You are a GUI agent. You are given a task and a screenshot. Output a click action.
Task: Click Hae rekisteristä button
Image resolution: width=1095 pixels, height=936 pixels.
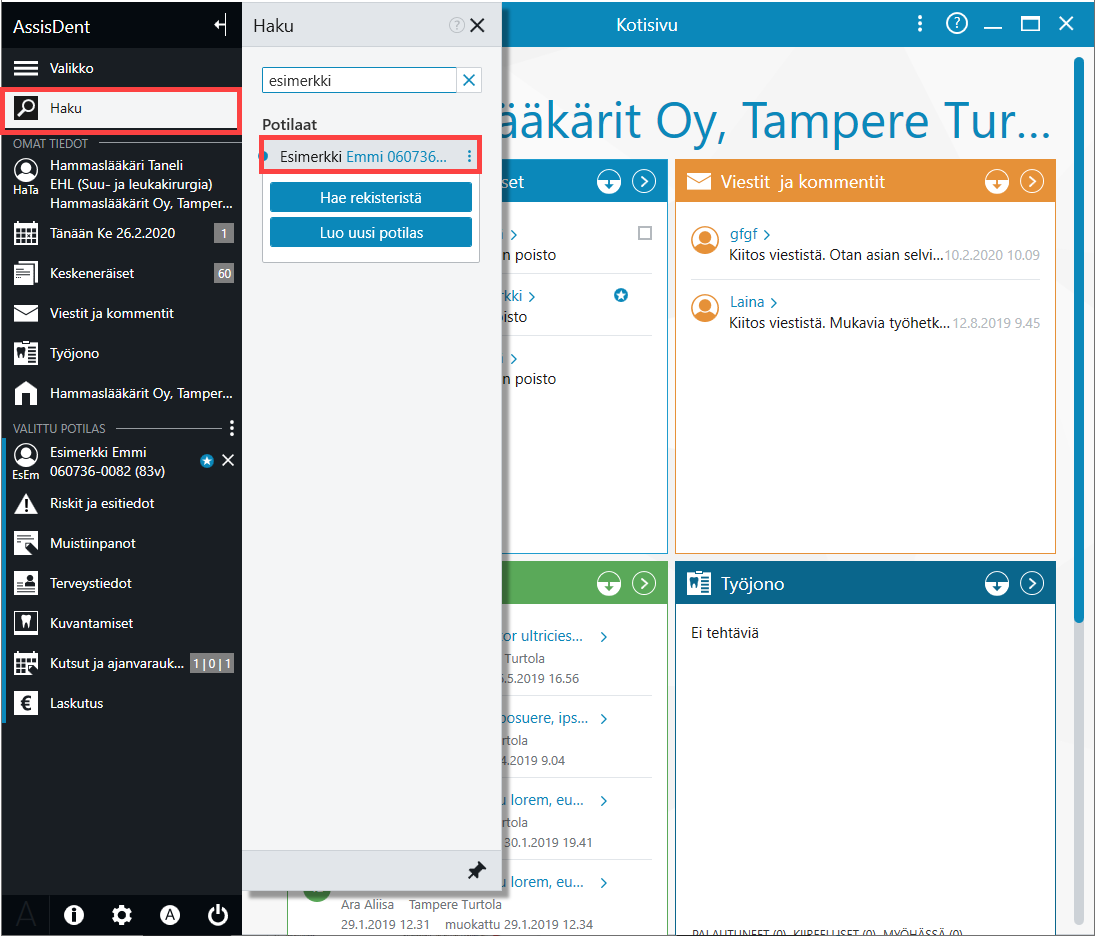point(371,198)
